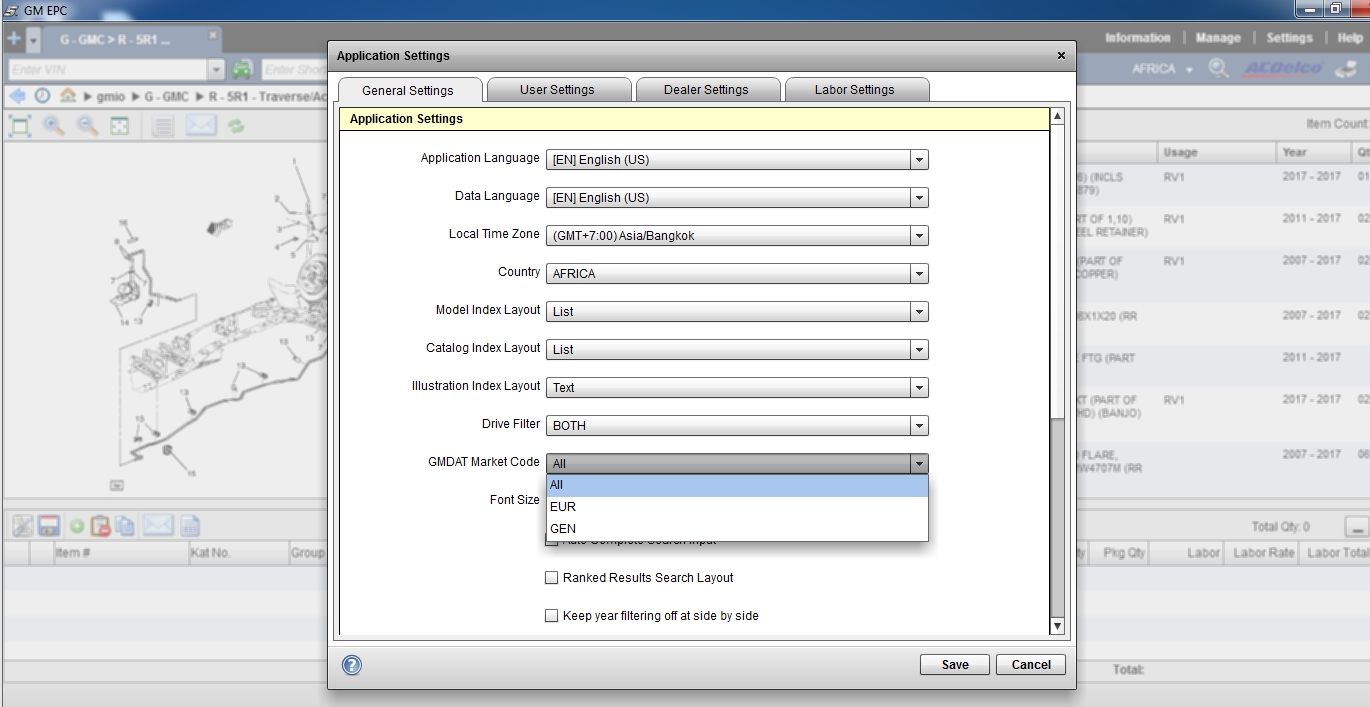Image resolution: width=1370 pixels, height=707 pixels.
Task: Add a new tab with the plus icon
Action: 13,39
